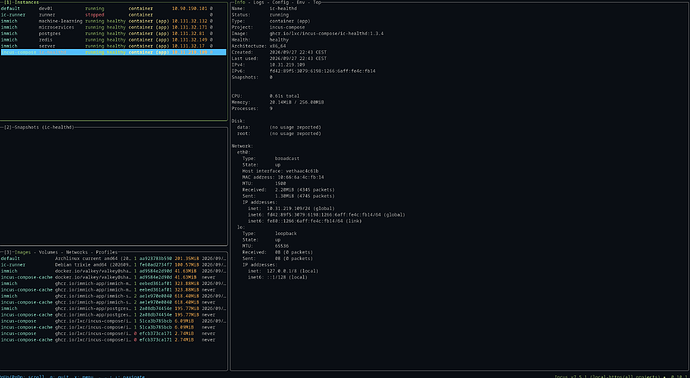690x378 pixels.
Task: Click image fingerprint fe68ad2734f7
Action: pyautogui.click(x=156, y=264)
